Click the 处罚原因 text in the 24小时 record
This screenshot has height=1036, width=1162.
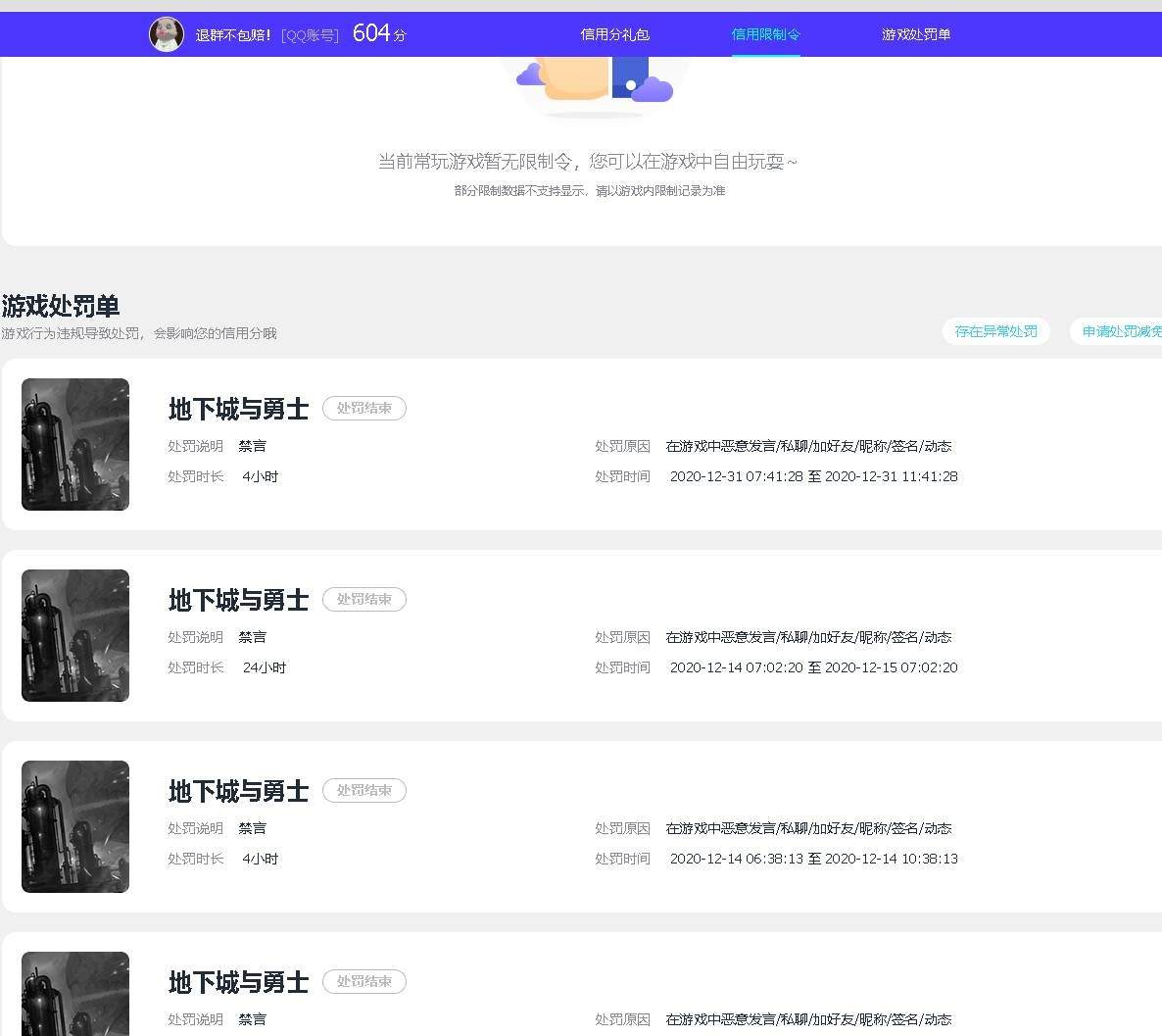pyautogui.click(x=808, y=638)
